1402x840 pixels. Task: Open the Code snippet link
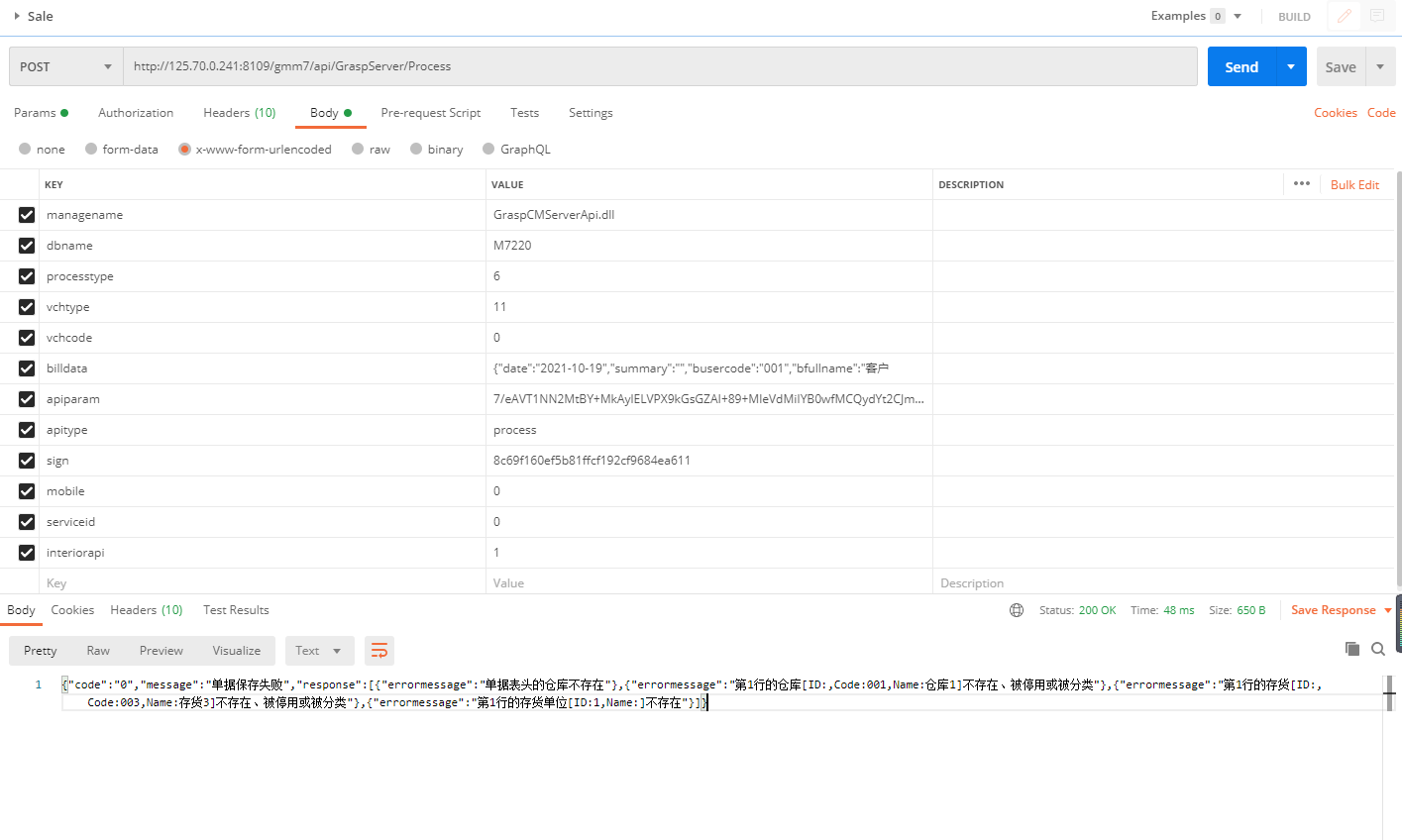1381,113
